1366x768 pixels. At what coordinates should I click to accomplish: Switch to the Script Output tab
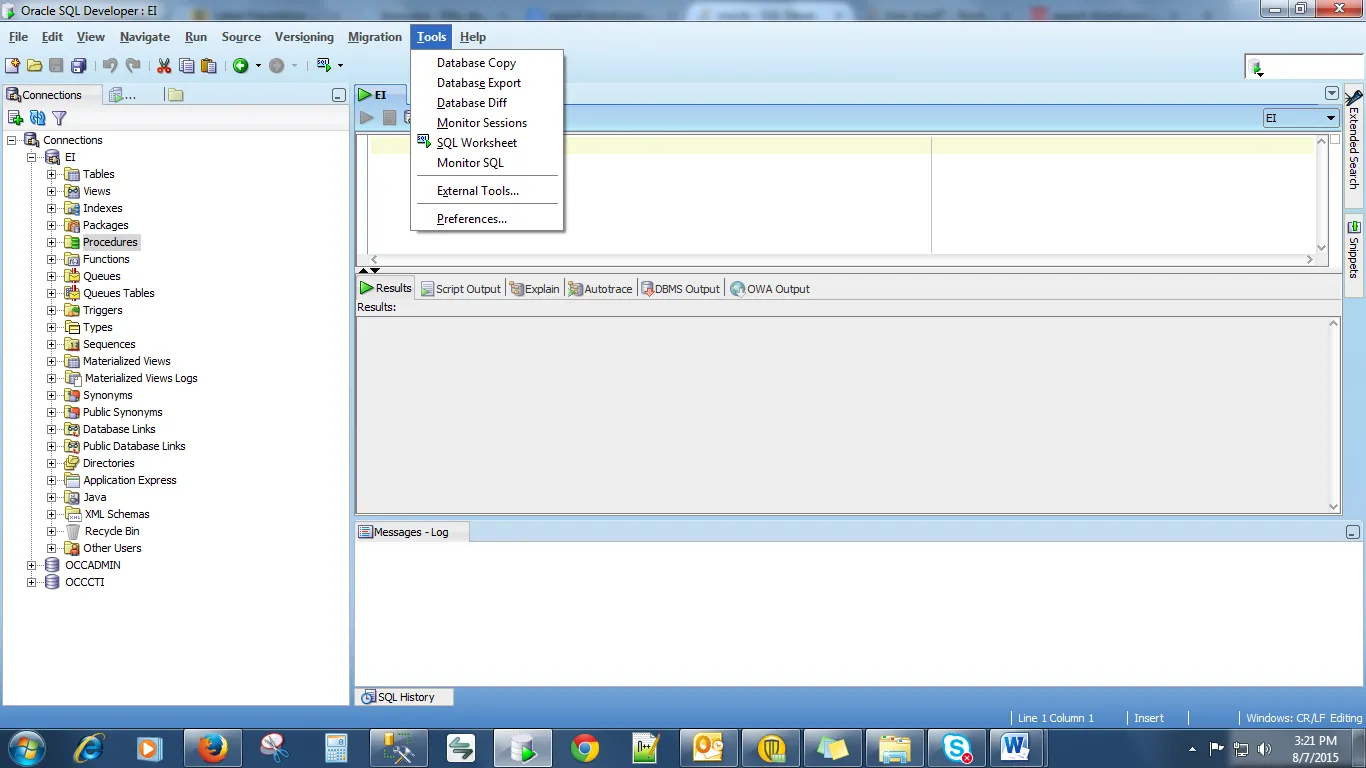(460, 289)
